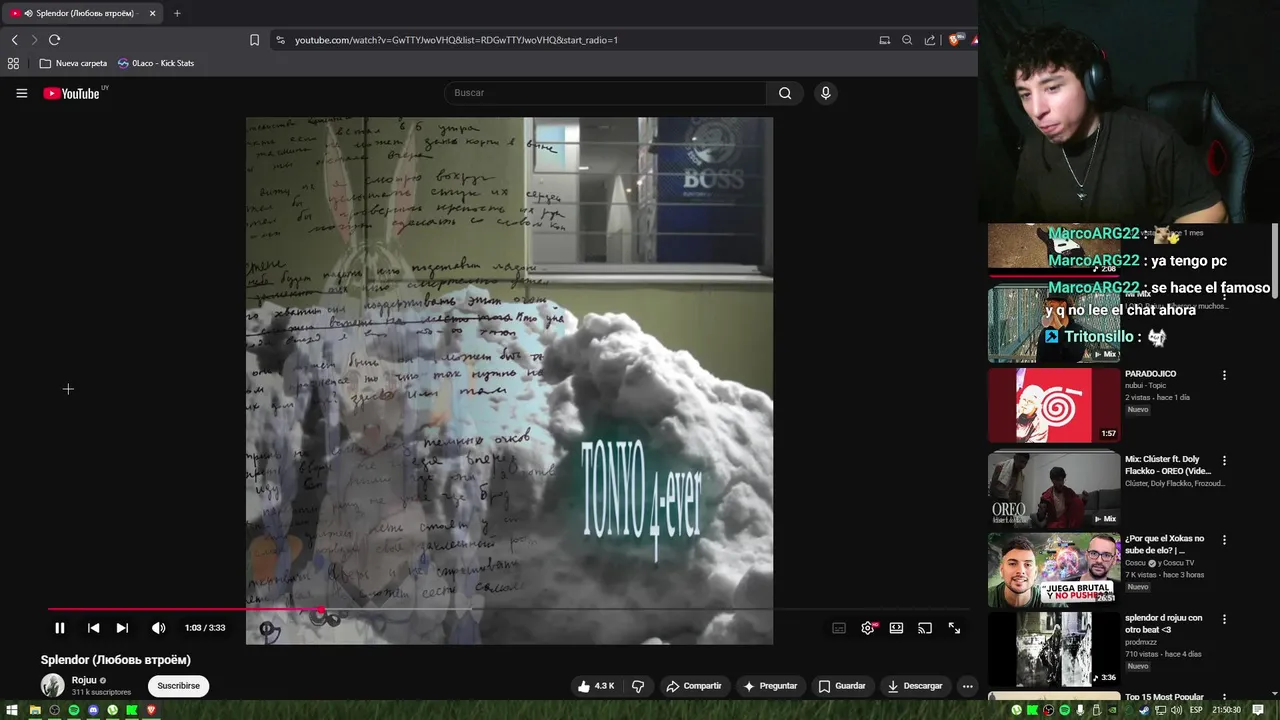Reload the current page

point(54,40)
